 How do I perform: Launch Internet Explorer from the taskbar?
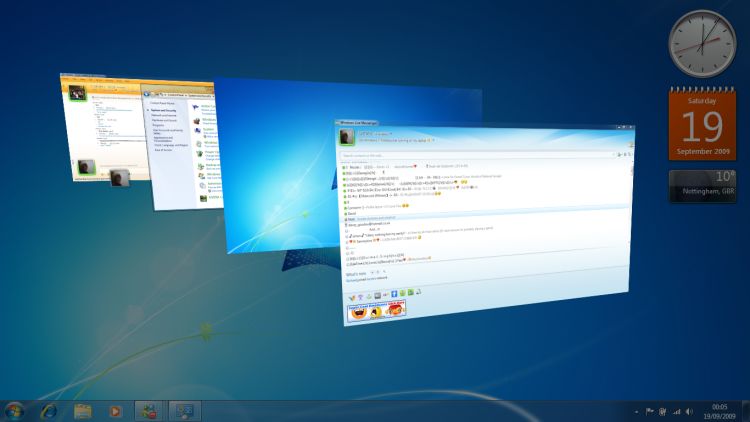click(x=48, y=410)
